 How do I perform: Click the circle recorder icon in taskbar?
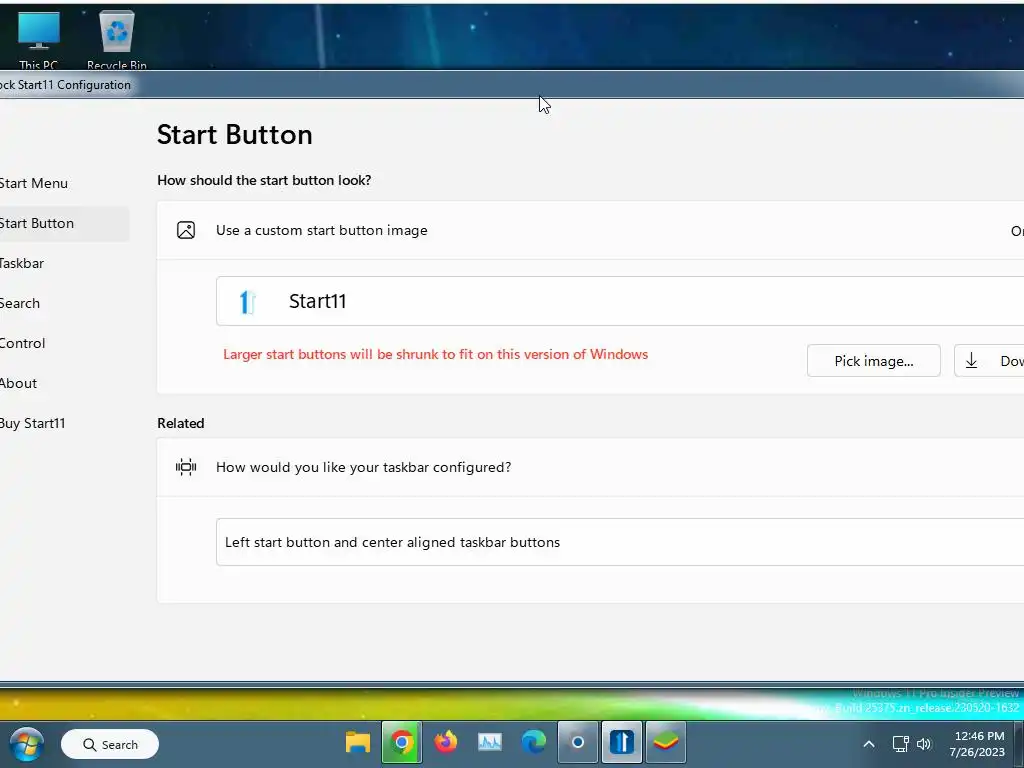(x=577, y=743)
